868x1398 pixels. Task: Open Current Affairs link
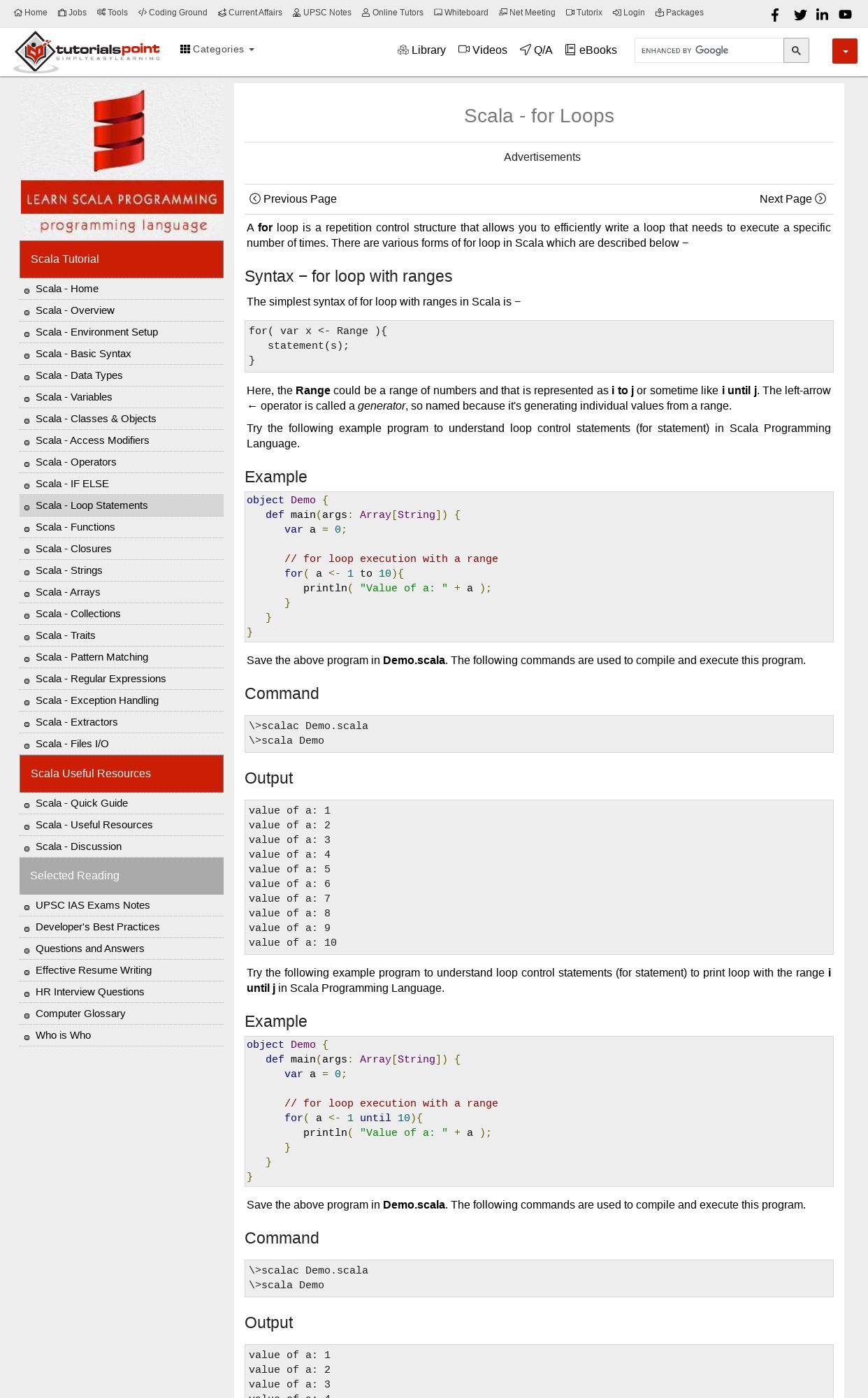click(250, 13)
